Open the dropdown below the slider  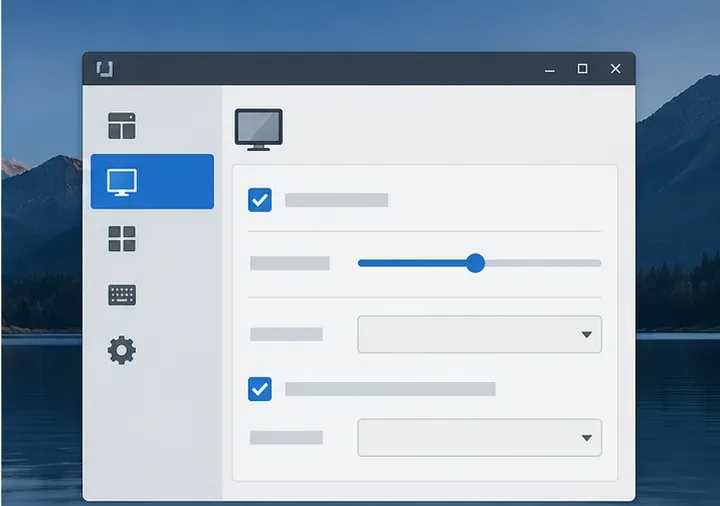pyautogui.click(x=479, y=334)
